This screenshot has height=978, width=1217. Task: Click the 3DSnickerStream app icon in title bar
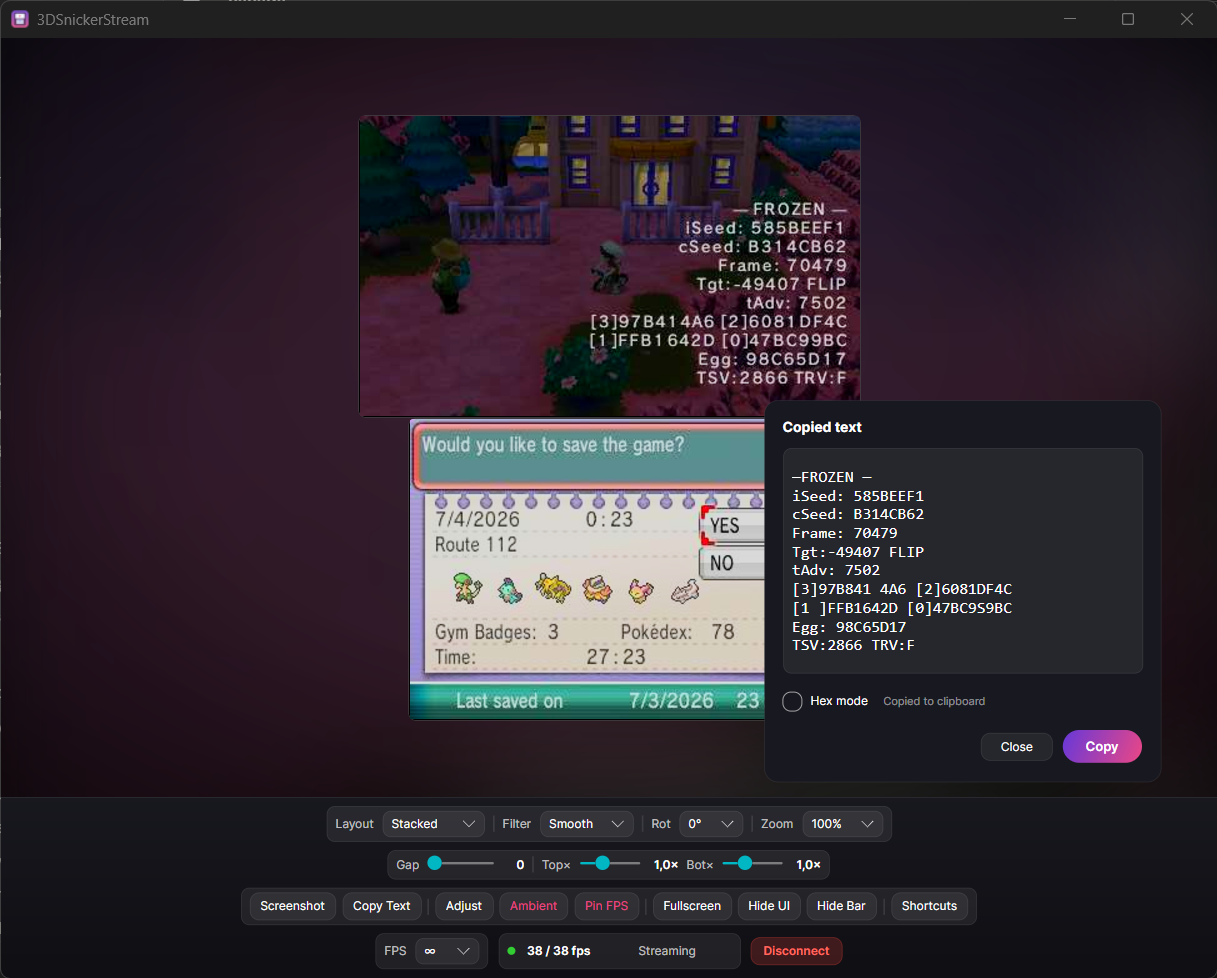coord(20,19)
